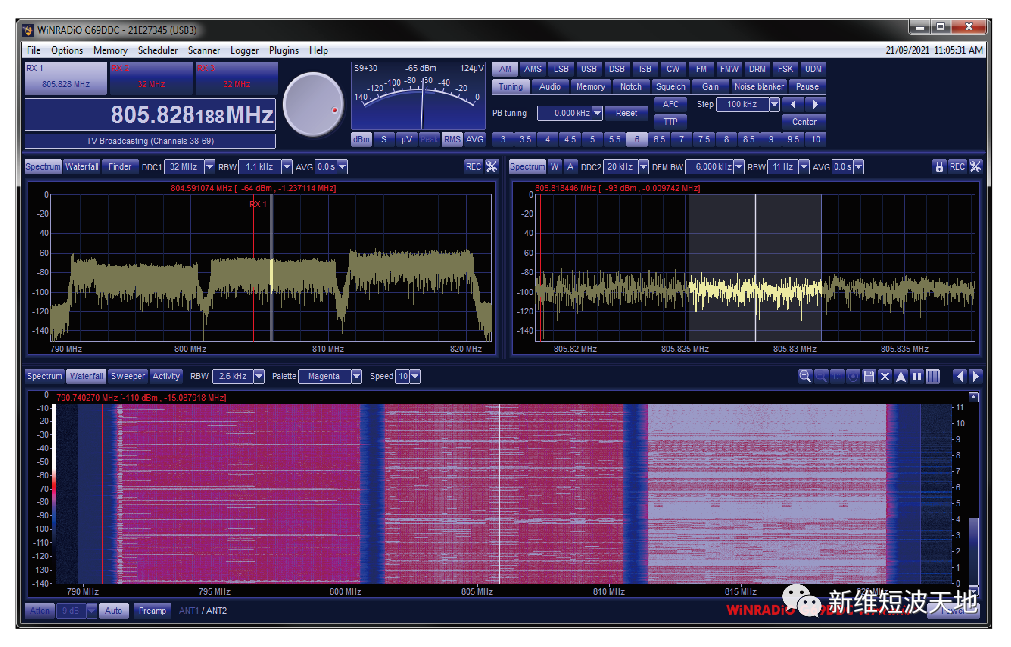Select LSB demodulation mode
This screenshot has width=1011, height=647.
click(x=561, y=69)
